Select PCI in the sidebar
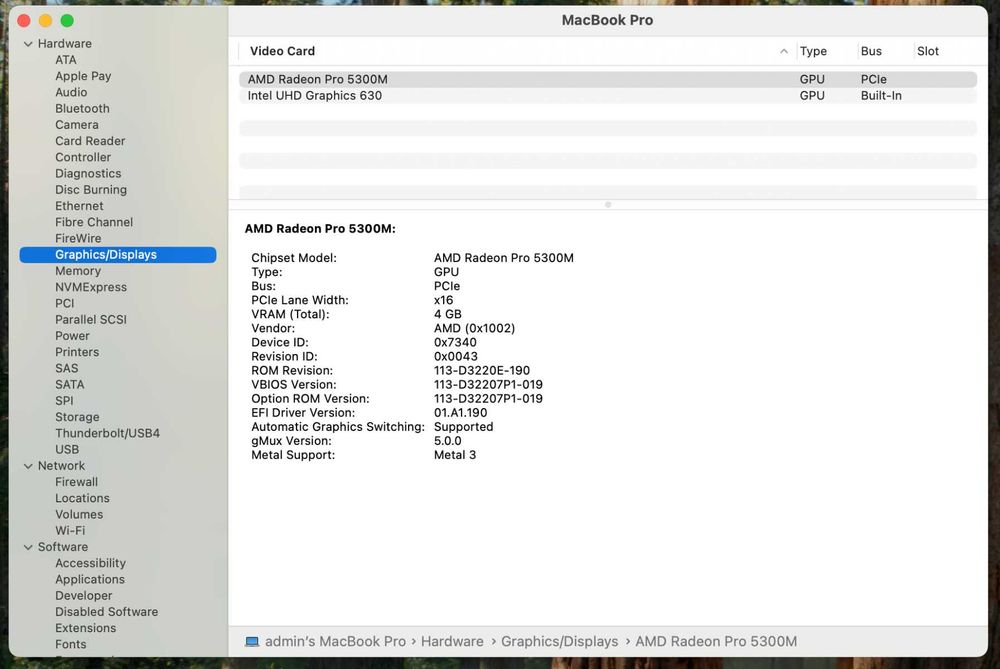 64,304
